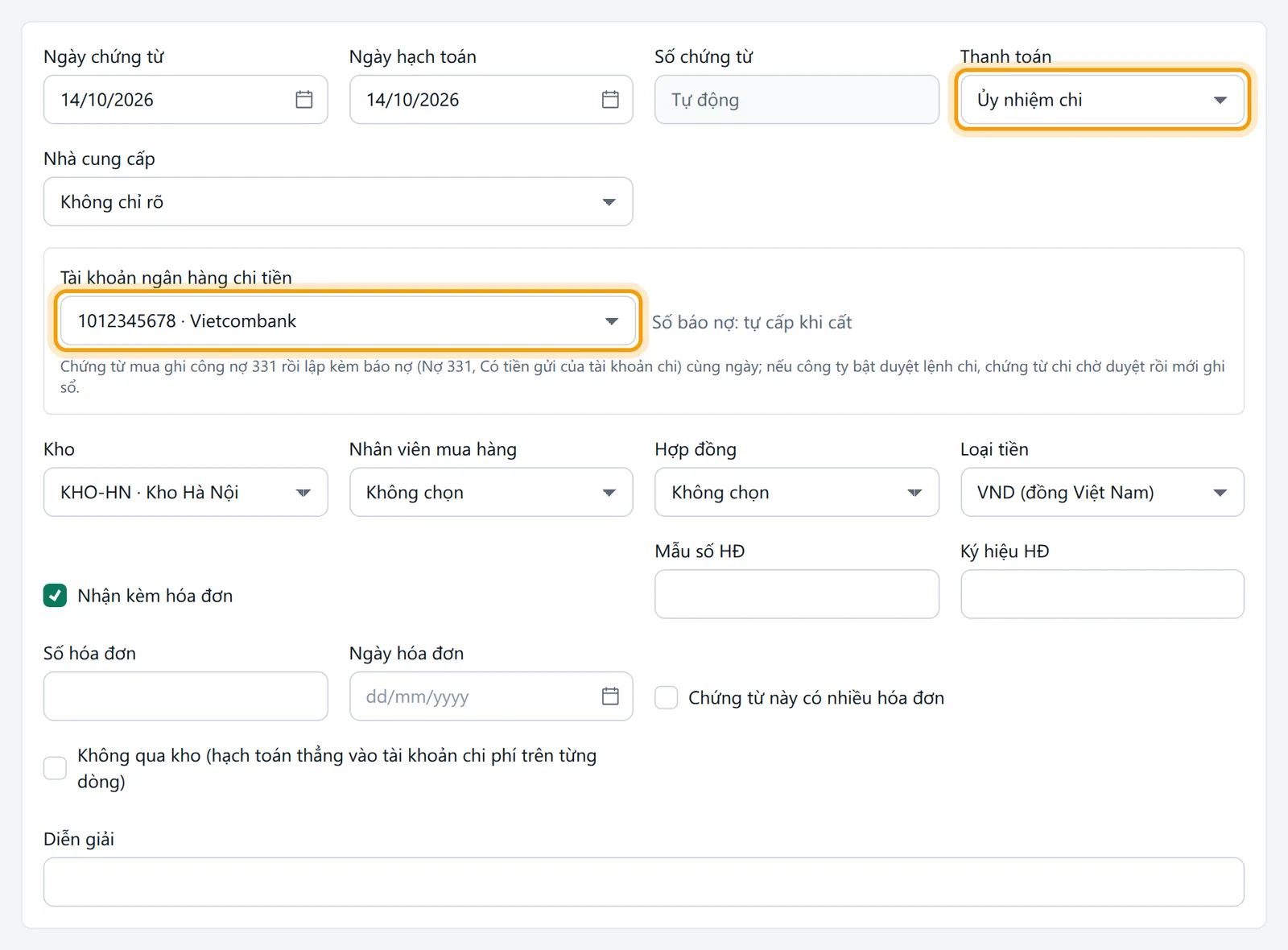1288x950 pixels.
Task: Click the Ngày hạch toán date field
Action: point(491,100)
